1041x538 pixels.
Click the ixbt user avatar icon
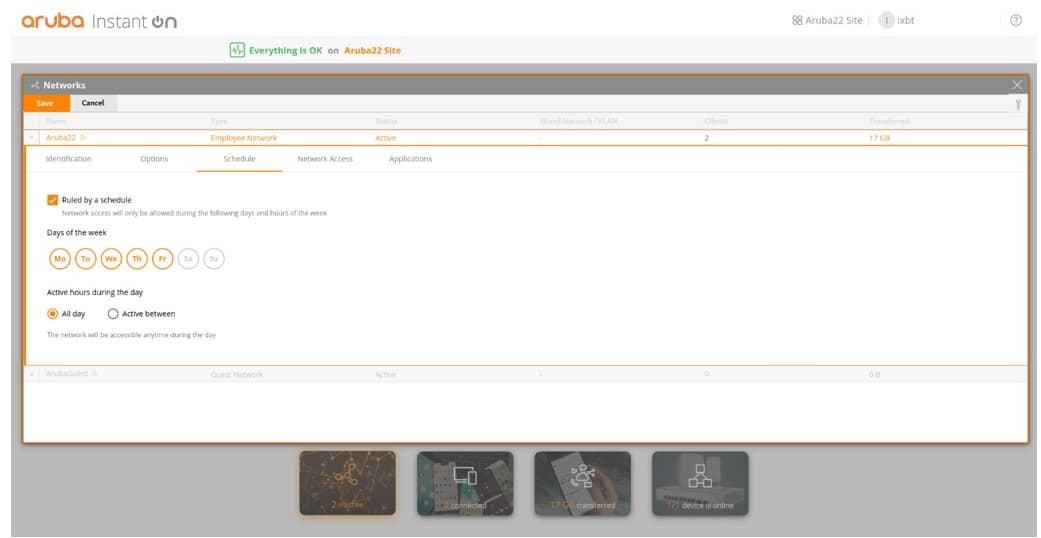886,20
